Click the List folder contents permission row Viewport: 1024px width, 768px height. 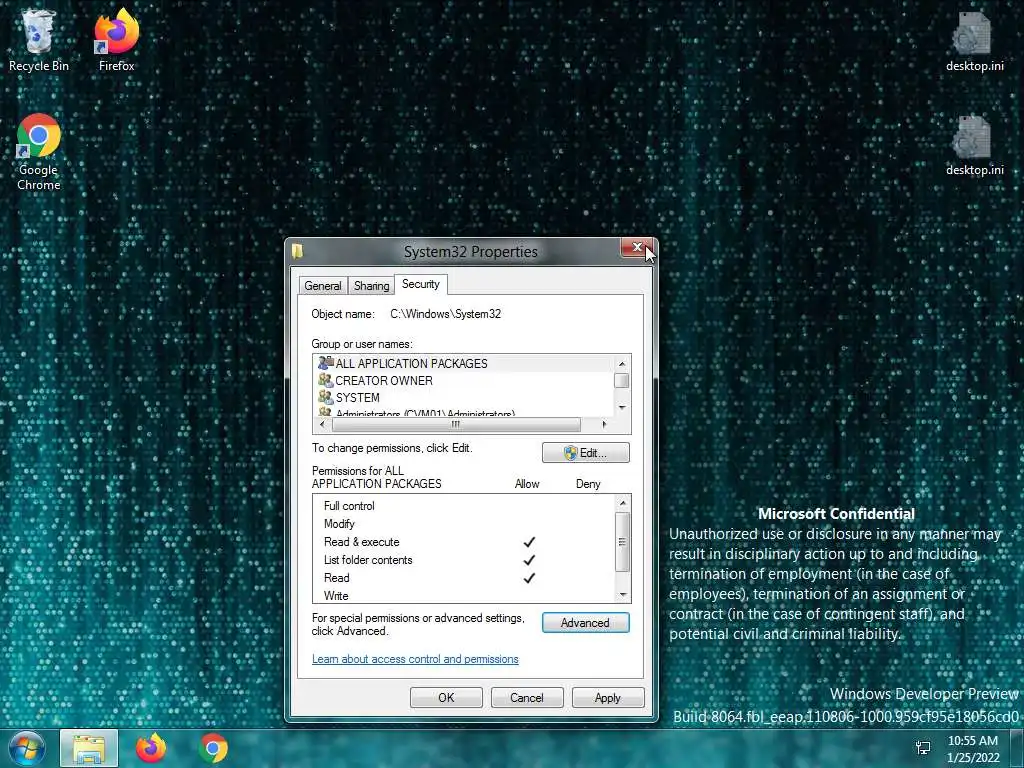pyautogui.click(x=464, y=560)
